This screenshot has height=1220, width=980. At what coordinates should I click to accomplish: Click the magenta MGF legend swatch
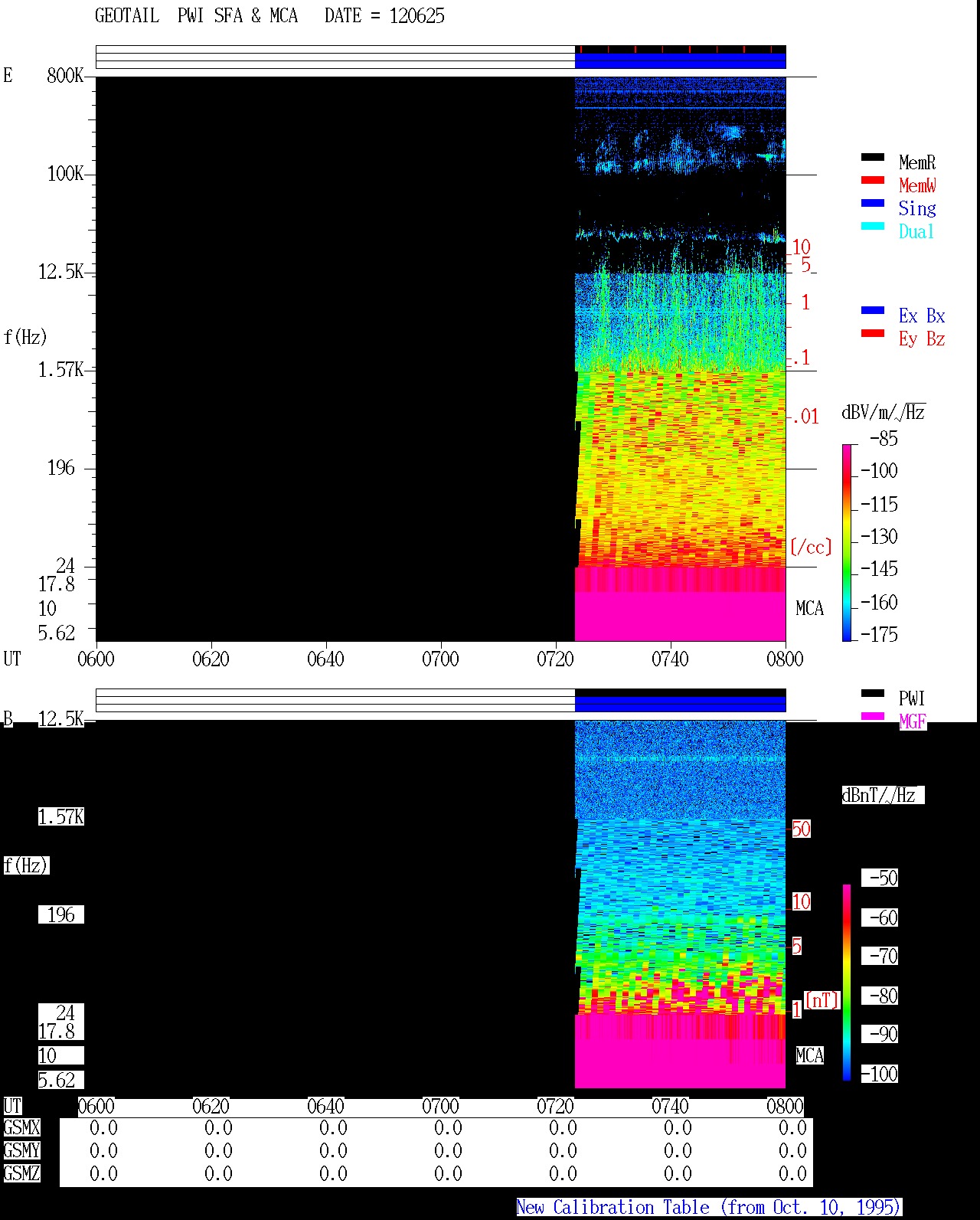click(x=873, y=717)
